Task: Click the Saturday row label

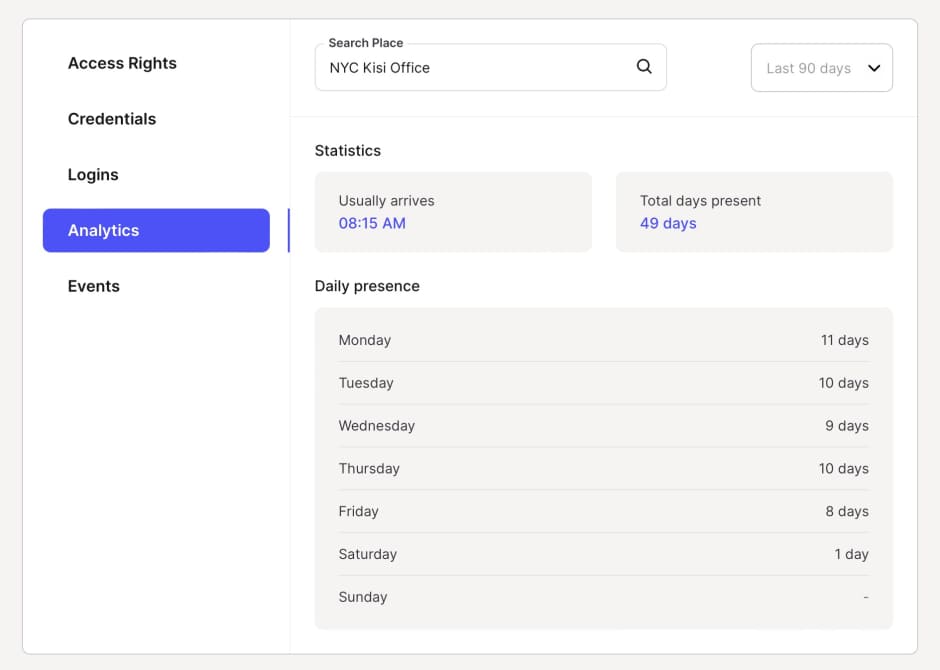Action: [367, 554]
